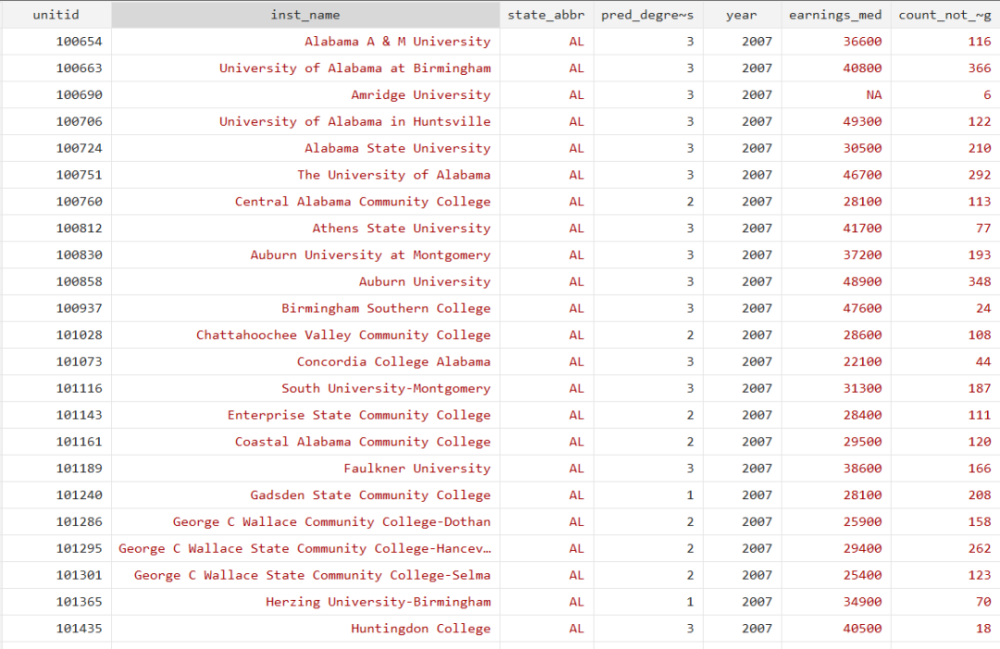This screenshot has width=1000, height=649.
Task: Click unitid cell 100751
Action: (x=56, y=175)
